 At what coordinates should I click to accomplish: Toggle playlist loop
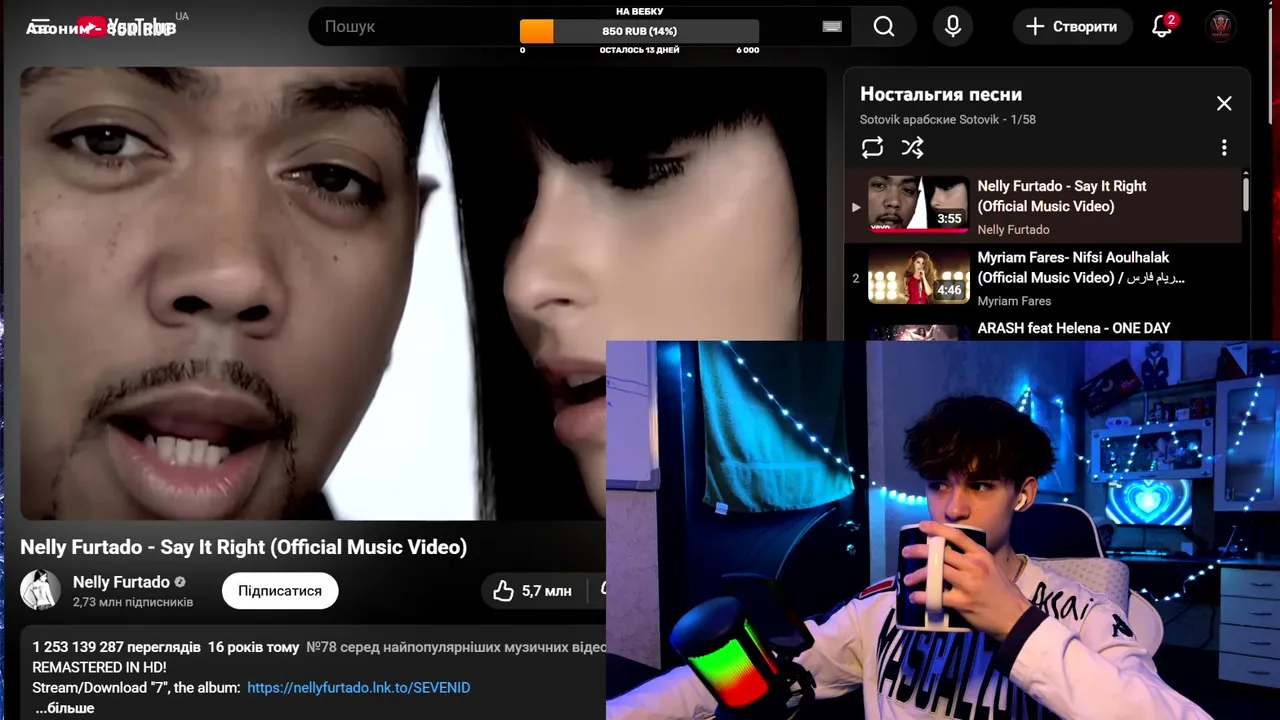pyautogui.click(x=872, y=148)
